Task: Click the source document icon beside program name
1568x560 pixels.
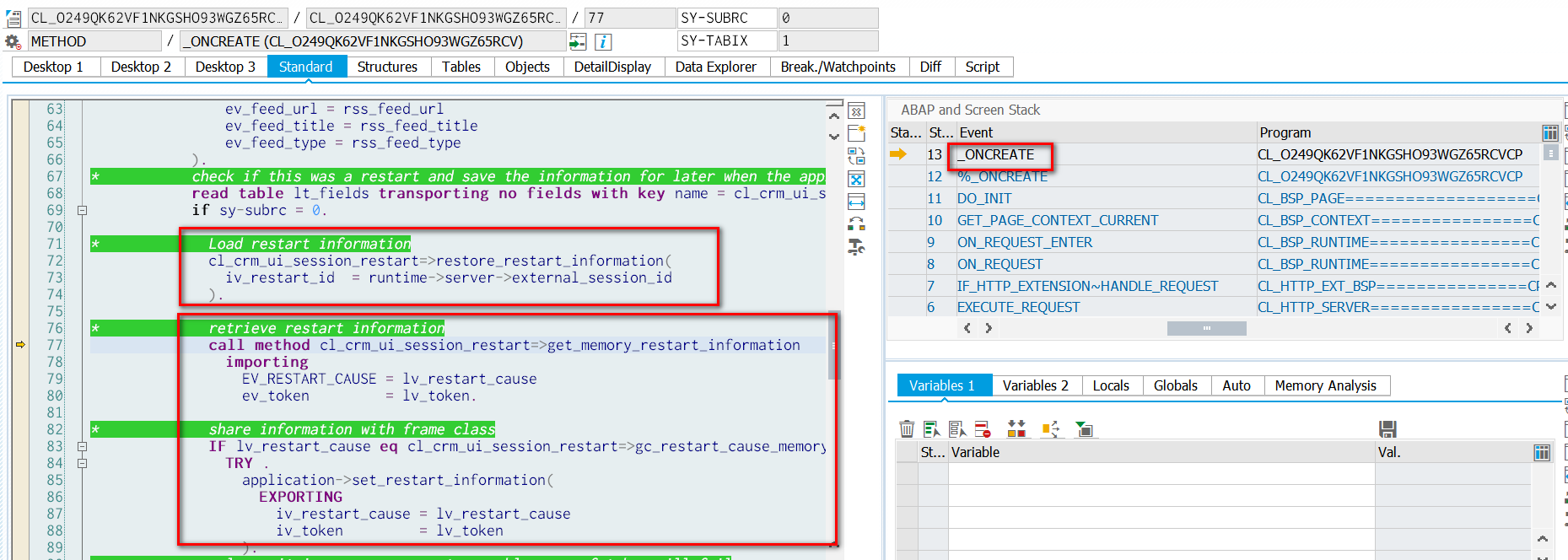Action: pyautogui.click(x=13, y=18)
